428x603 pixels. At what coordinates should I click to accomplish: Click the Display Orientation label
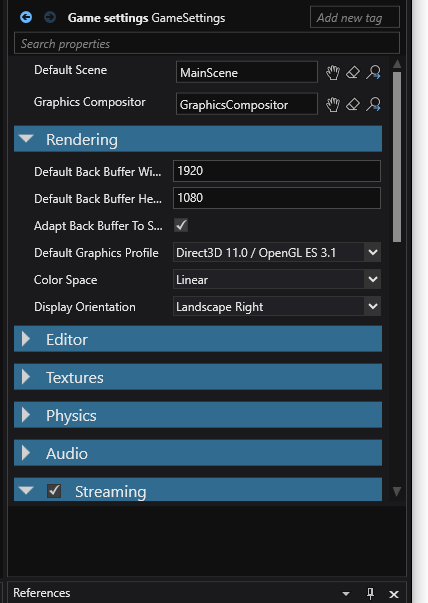(x=85, y=307)
